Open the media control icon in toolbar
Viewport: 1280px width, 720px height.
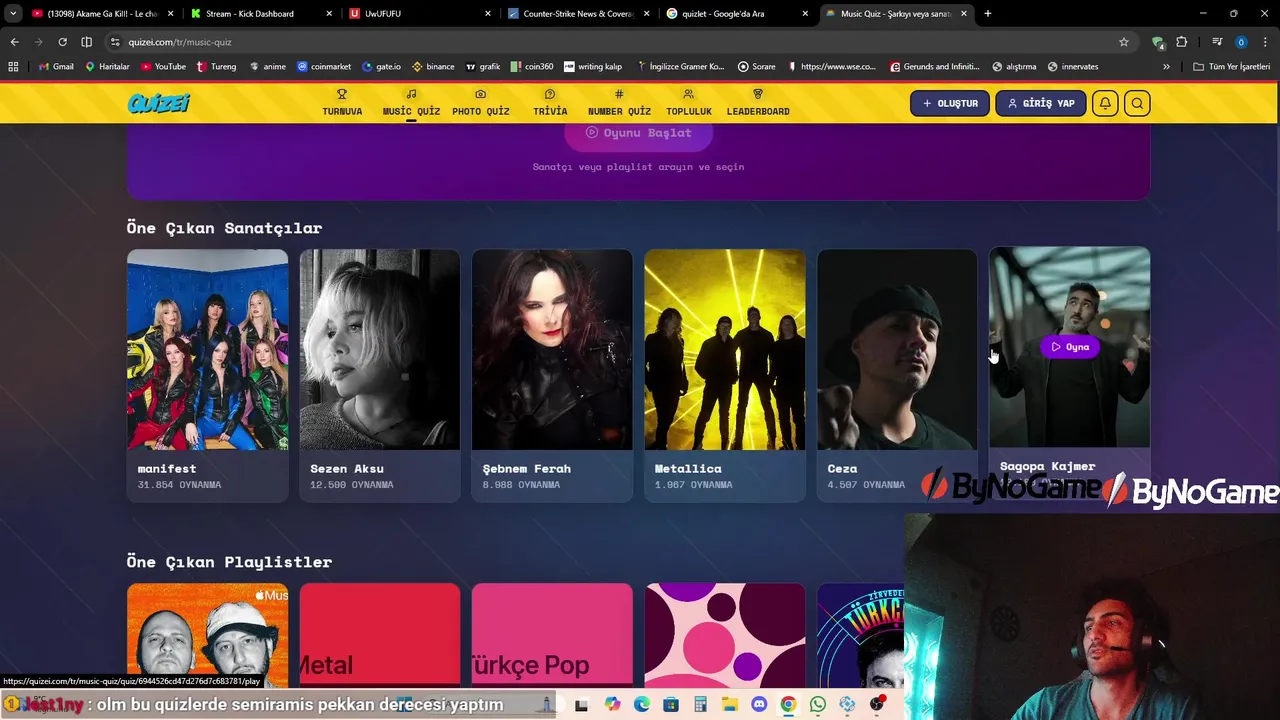(1217, 42)
